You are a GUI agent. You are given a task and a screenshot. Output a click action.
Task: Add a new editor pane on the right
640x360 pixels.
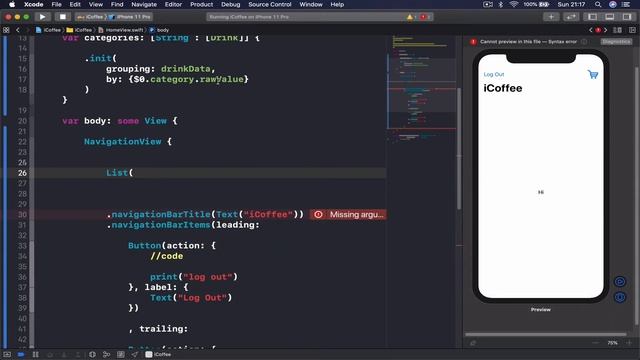click(x=632, y=30)
